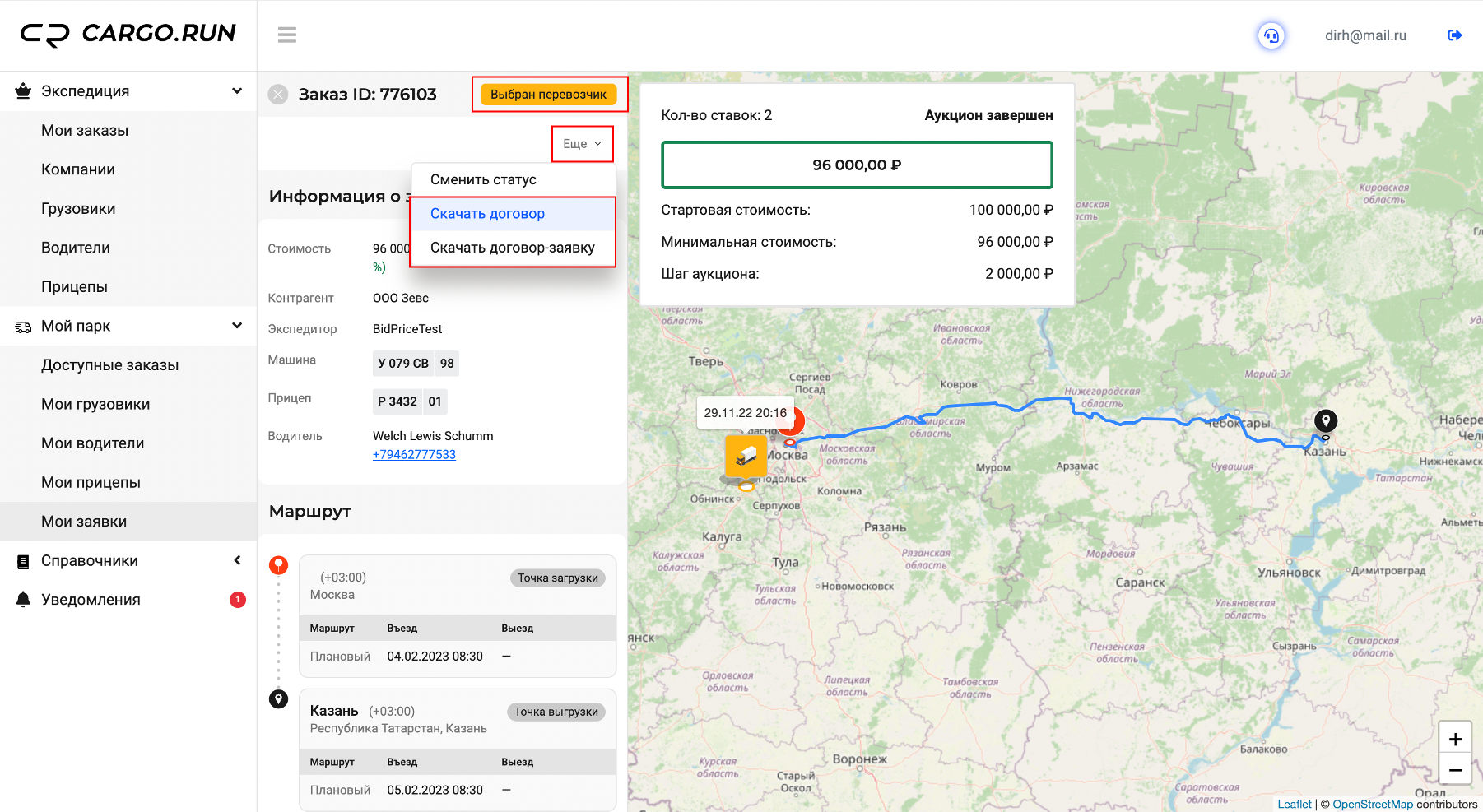The image size is (1483, 812).
Task: Collapse the Экспедиция sidebar section
Action: (x=237, y=91)
